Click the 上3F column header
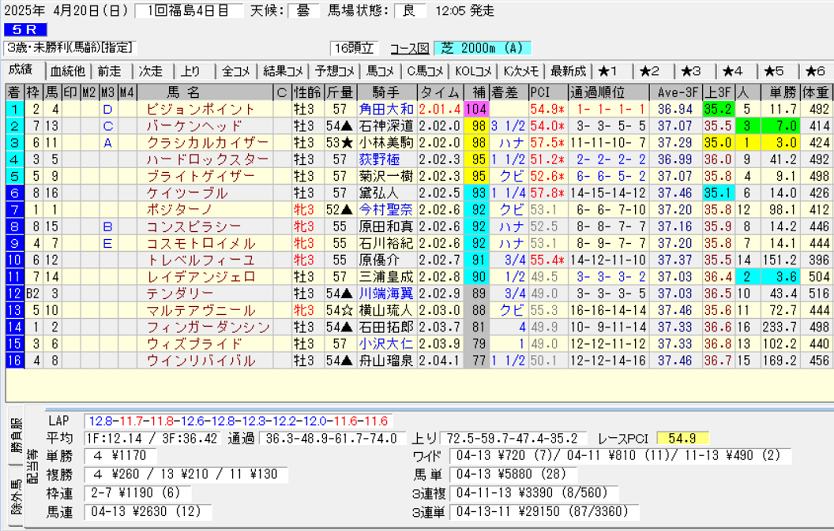834x531 pixels. [717, 92]
